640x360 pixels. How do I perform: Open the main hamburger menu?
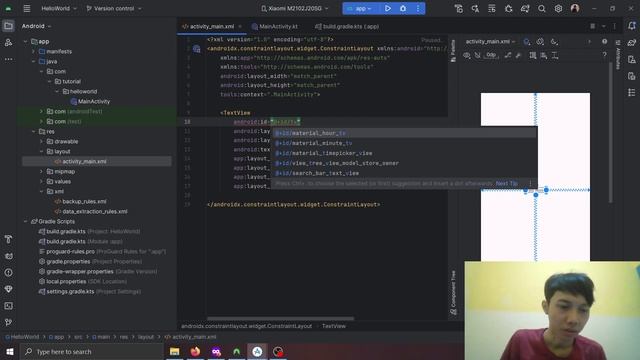tap(27, 8)
